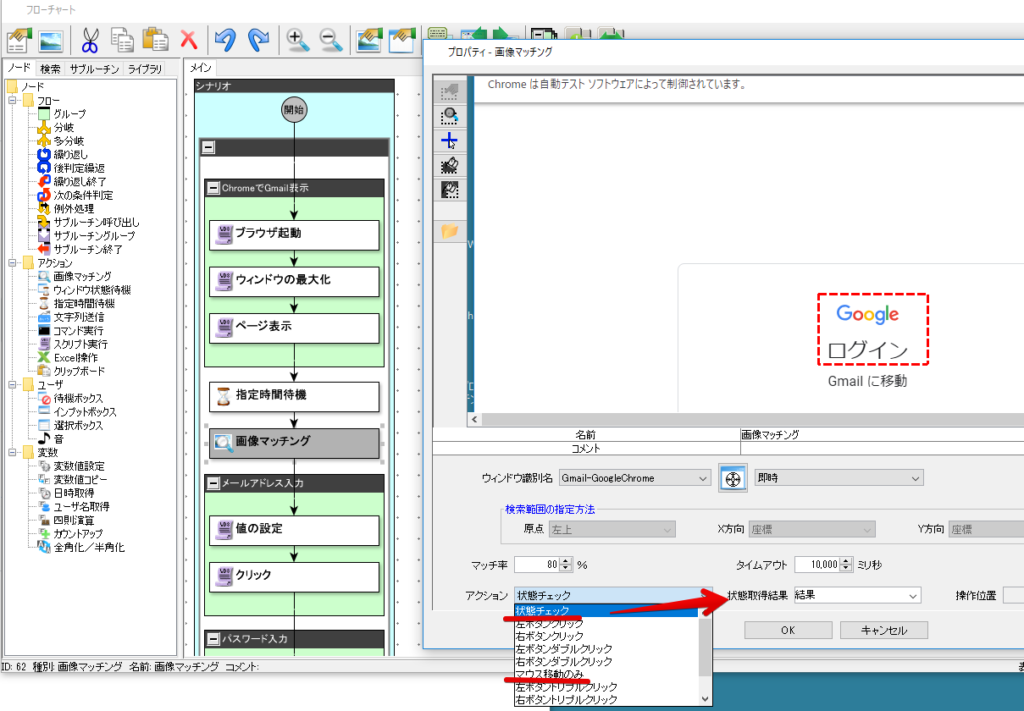Click the blue undo arrow icon
1024x711 pixels.
[225, 40]
